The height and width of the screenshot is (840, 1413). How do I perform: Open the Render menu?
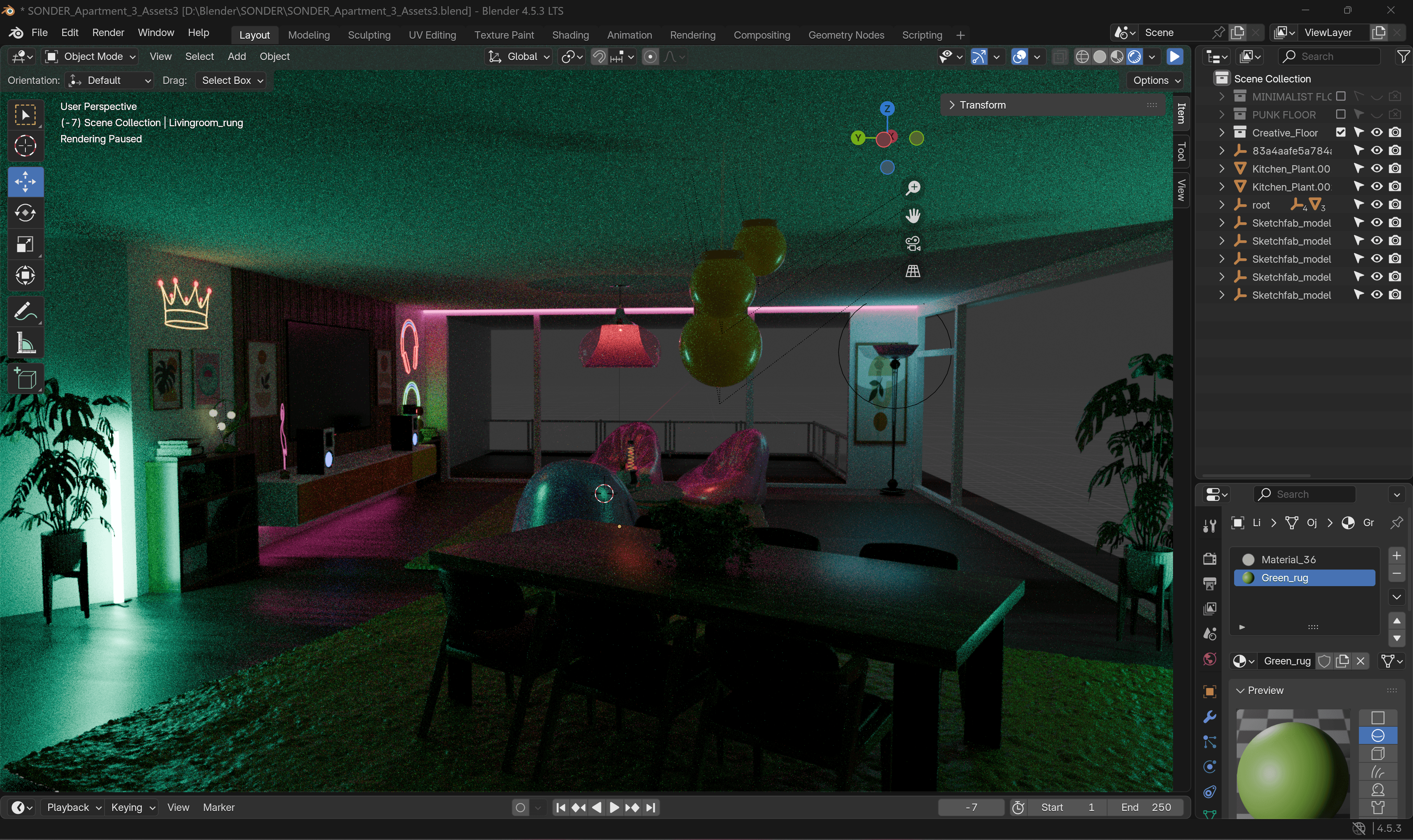pyautogui.click(x=107, y=33)
